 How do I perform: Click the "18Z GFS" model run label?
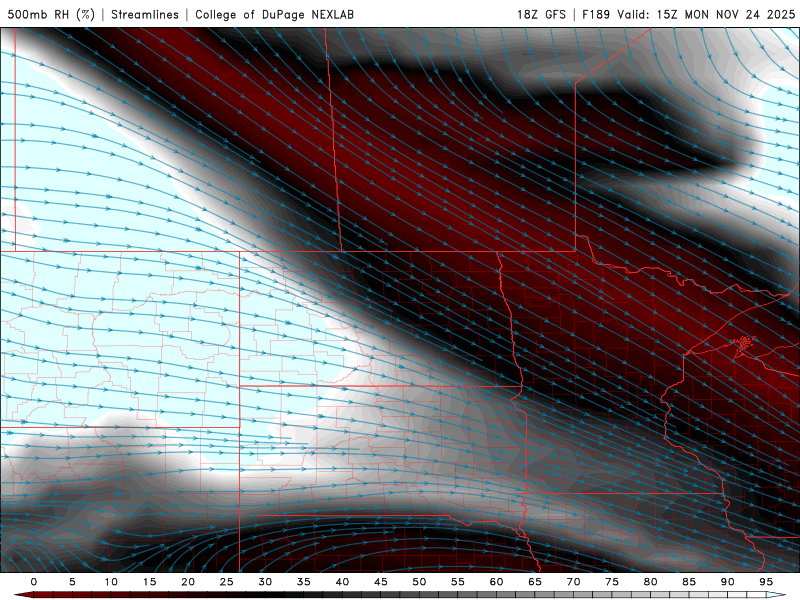pyautogui.click(x=541, y=14)
